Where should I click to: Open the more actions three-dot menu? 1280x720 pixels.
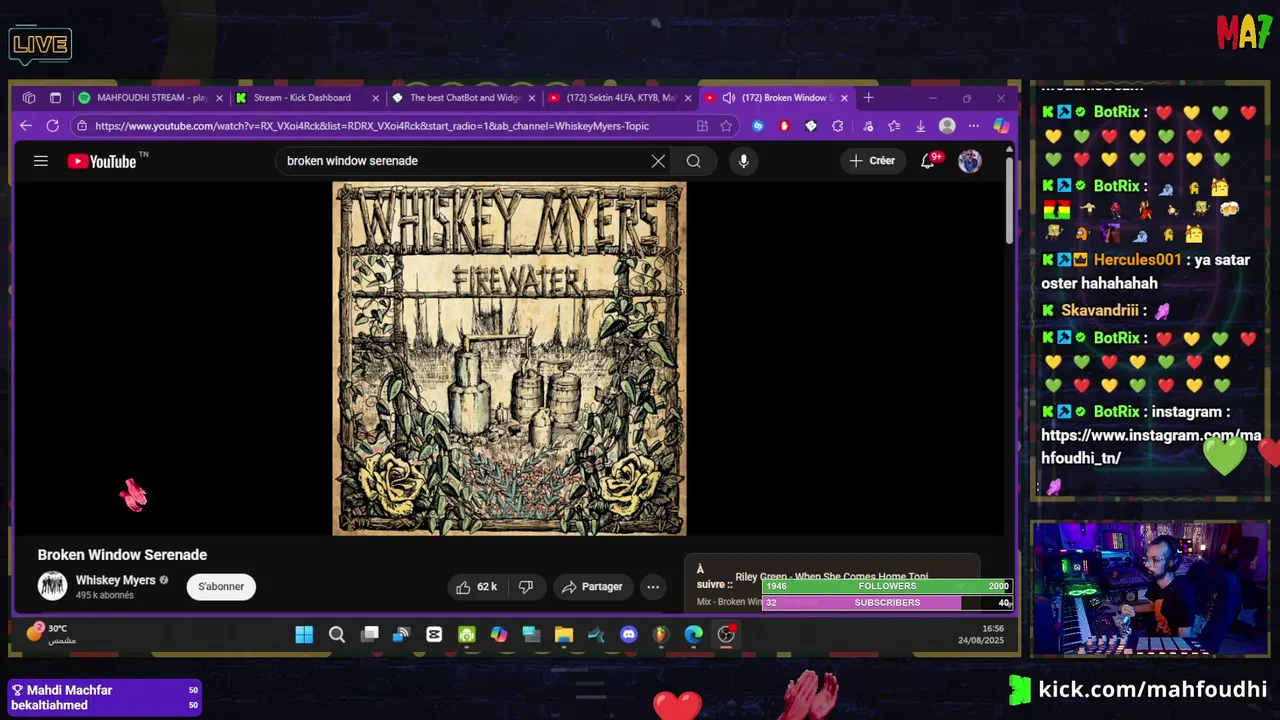point(653,587)
